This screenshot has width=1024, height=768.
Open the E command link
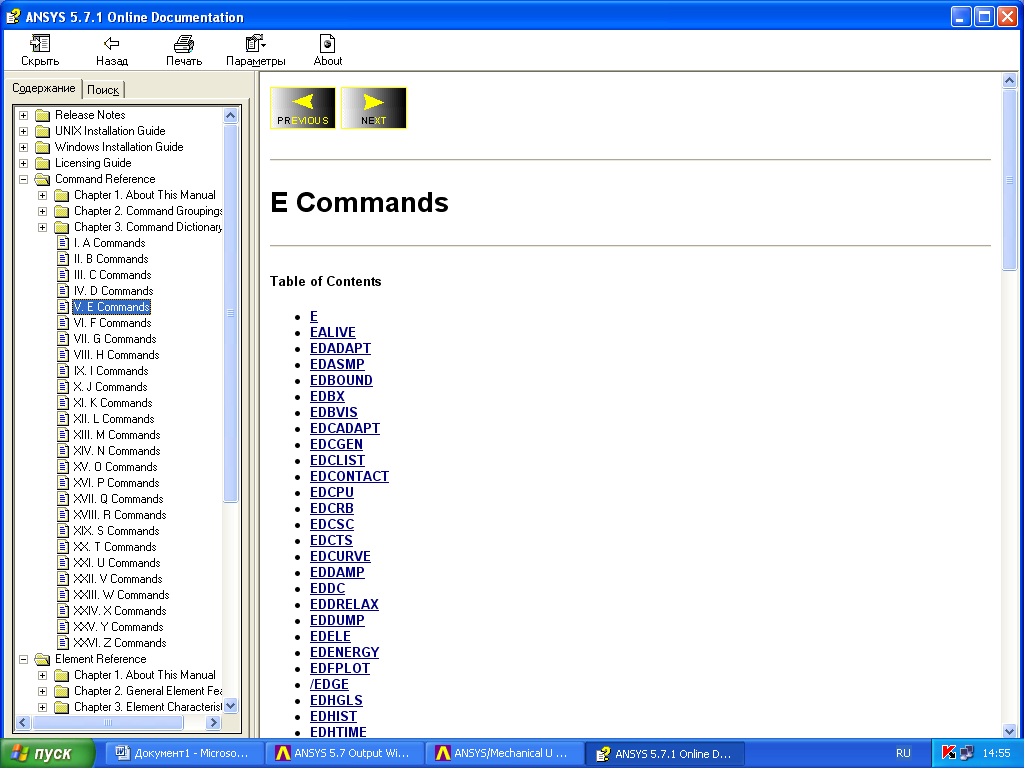(314, 316)
